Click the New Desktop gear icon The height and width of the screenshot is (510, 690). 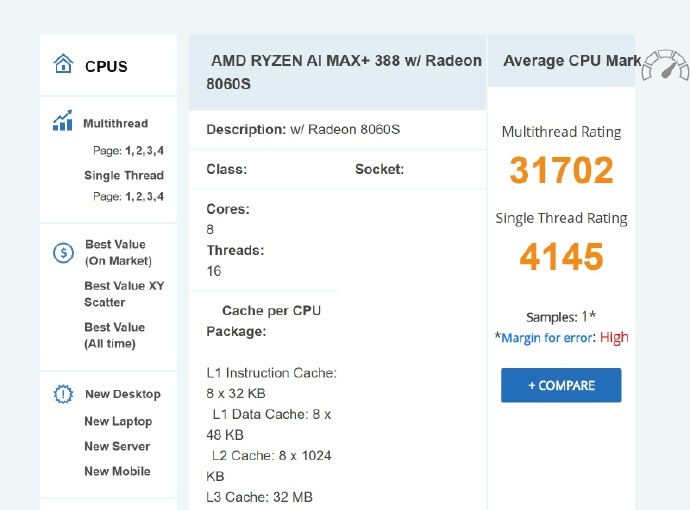coord(63,394)
